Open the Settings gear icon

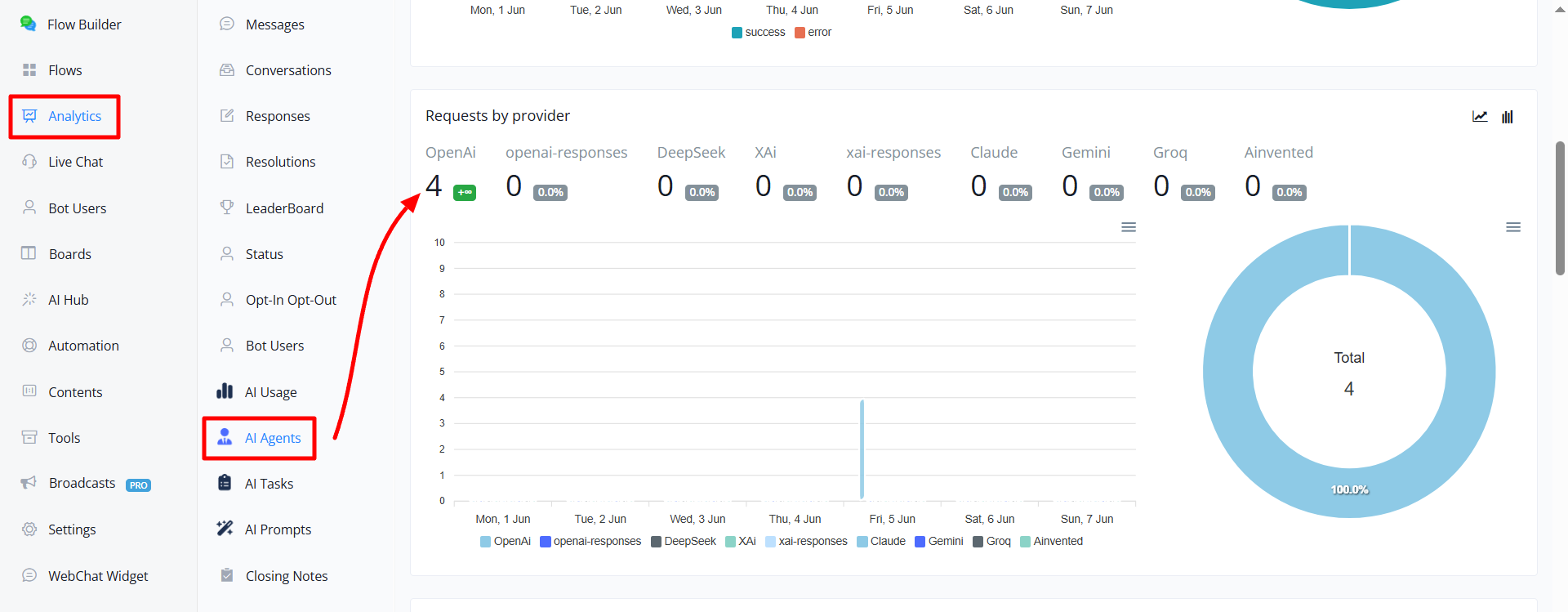pos(29,529)
